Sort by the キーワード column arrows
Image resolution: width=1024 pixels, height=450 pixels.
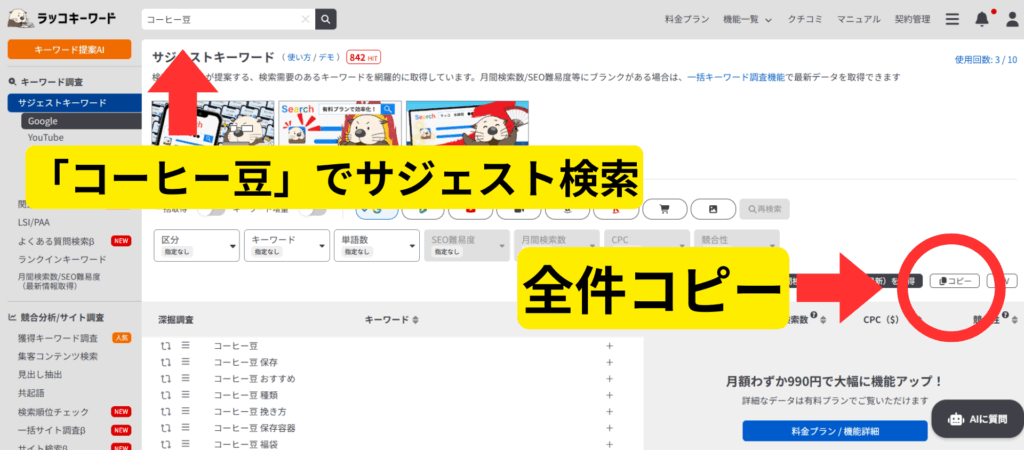click(415, 320)
